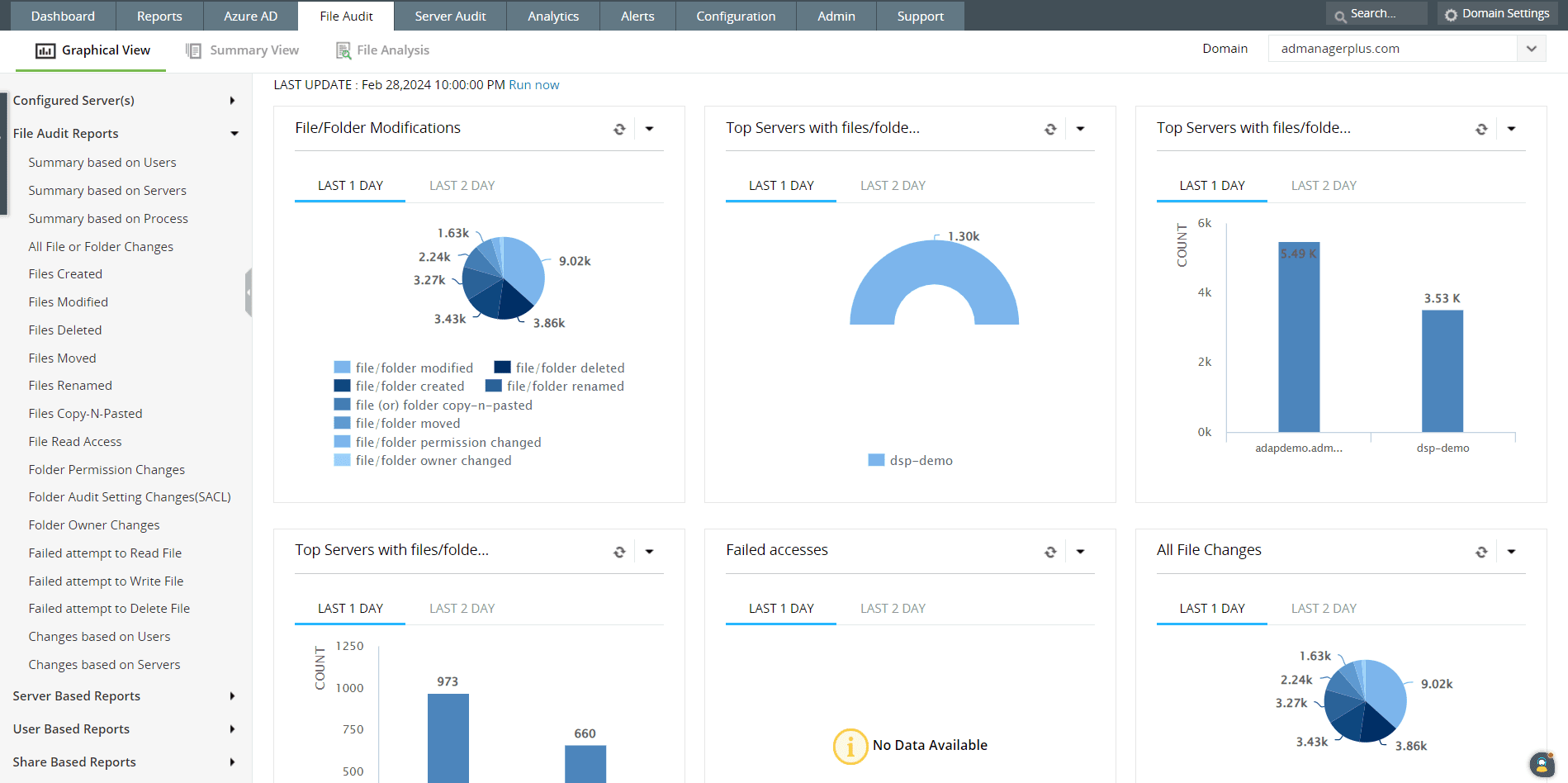Open Folder Owner Changes report
Screen dimensions: 1568x783
(x=94, y=525)
